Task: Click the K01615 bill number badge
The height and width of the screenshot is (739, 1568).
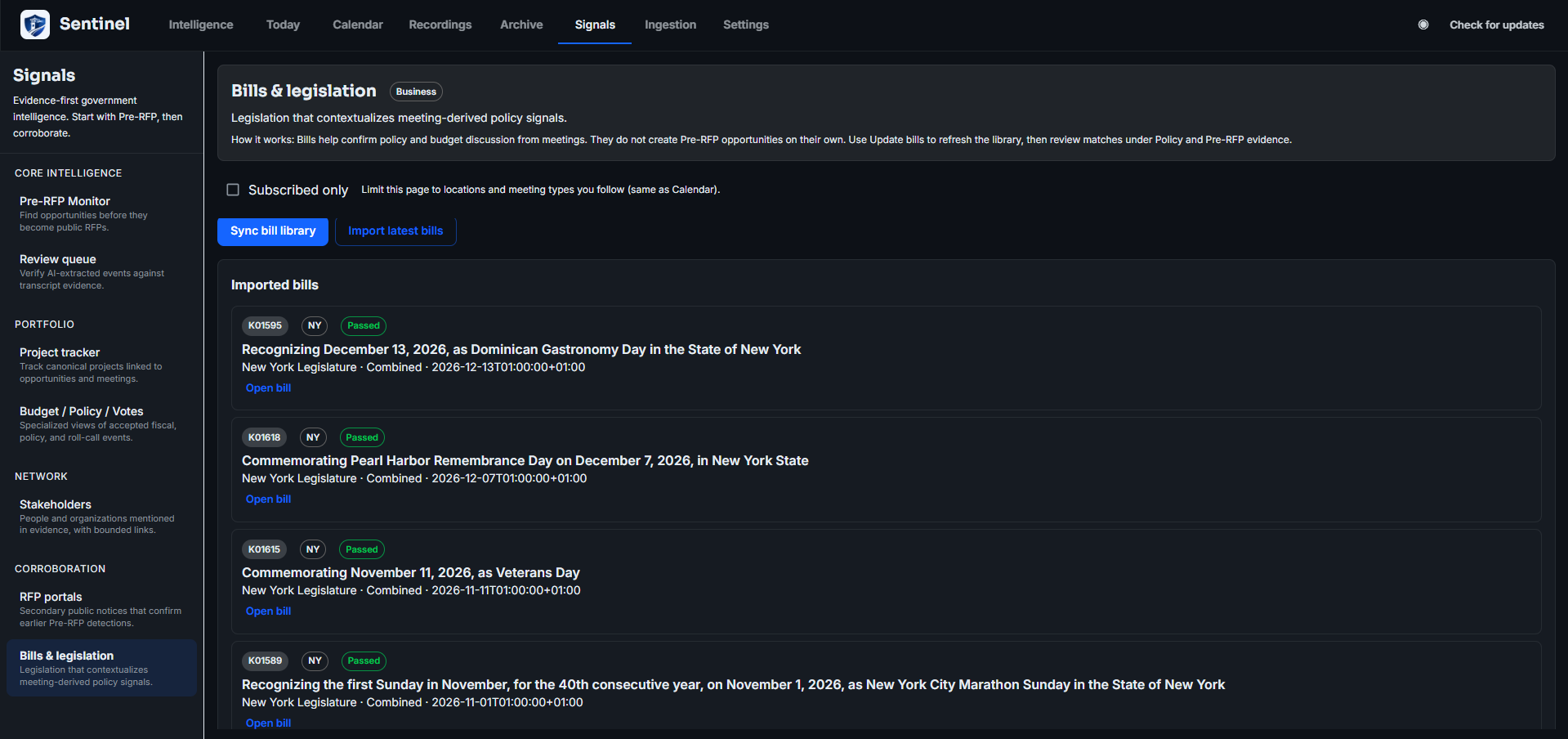Action: [x=264, y=549]
